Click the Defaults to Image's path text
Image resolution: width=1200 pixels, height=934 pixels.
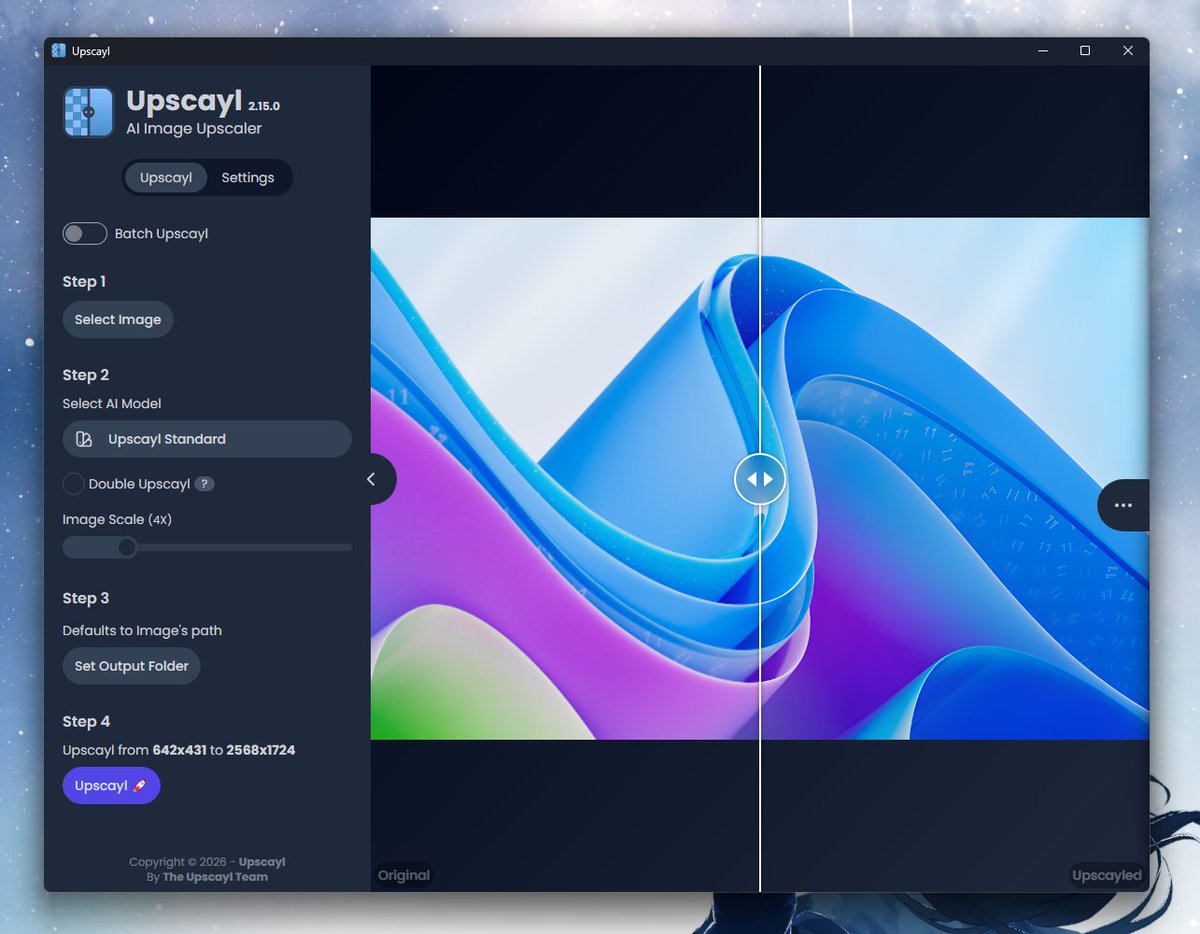[x=142, y=631]
